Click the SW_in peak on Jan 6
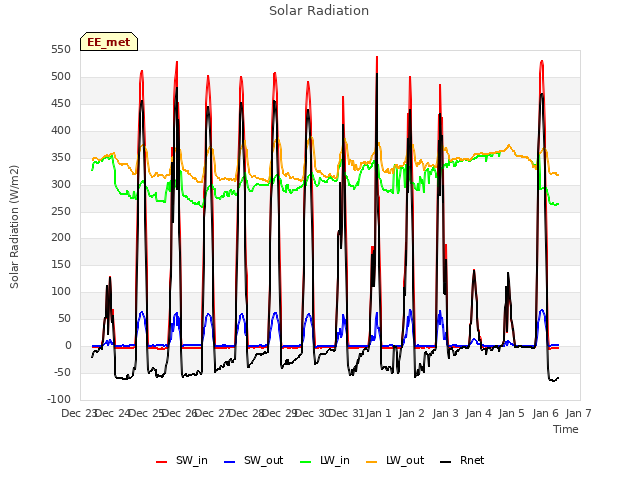Viewport: 640px width, 480px height. click(542, 61)
